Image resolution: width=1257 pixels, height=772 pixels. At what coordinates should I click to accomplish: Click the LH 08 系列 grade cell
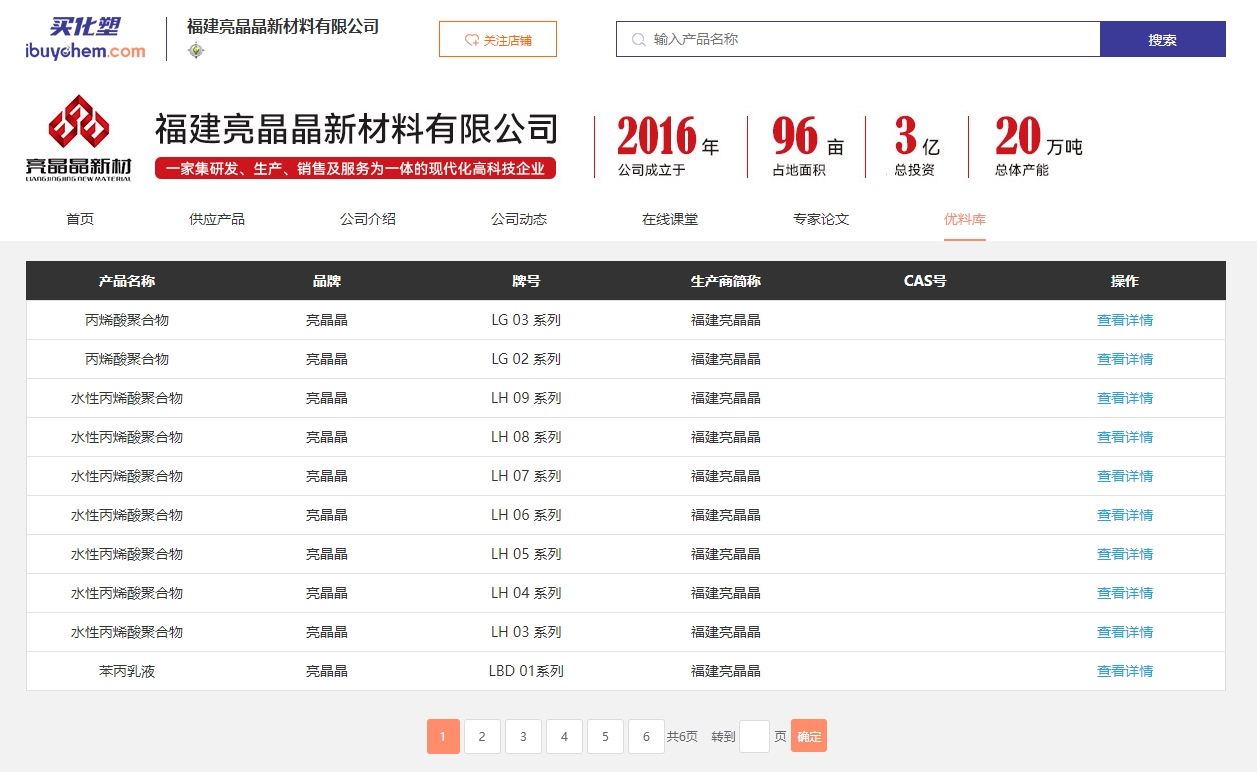point(526,437)
